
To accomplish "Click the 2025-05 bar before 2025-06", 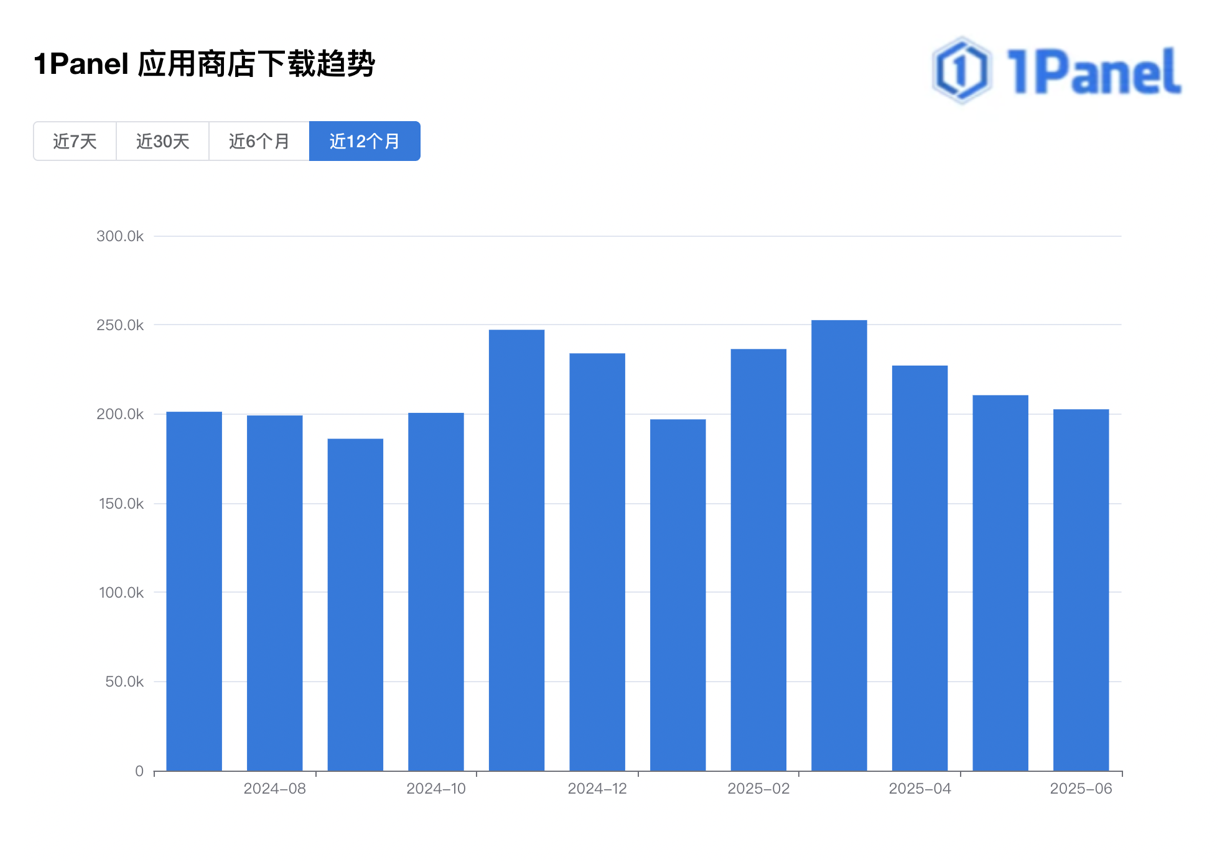I will click(x=1001, y=583).
